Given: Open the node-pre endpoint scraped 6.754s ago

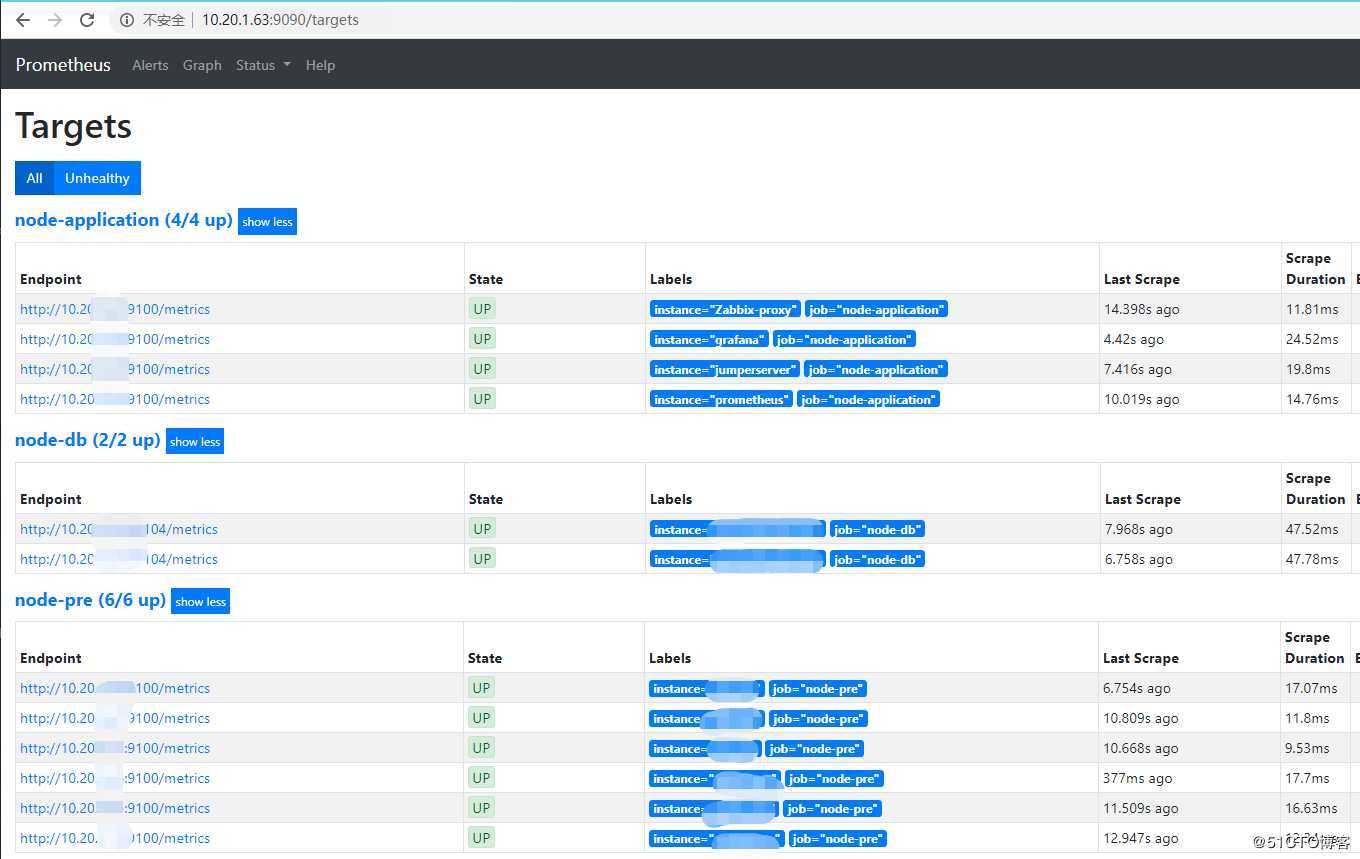Looking at the screenshot, I should pyautogui.click(x=115, y=688).
